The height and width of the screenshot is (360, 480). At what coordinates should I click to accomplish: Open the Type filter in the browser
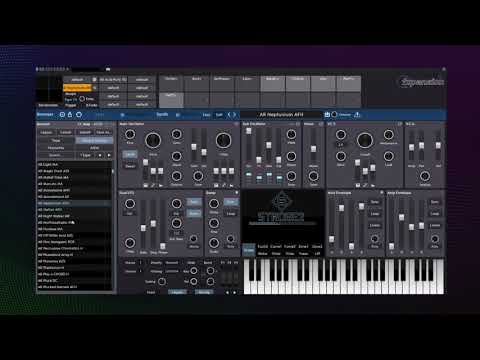[56, 140]
